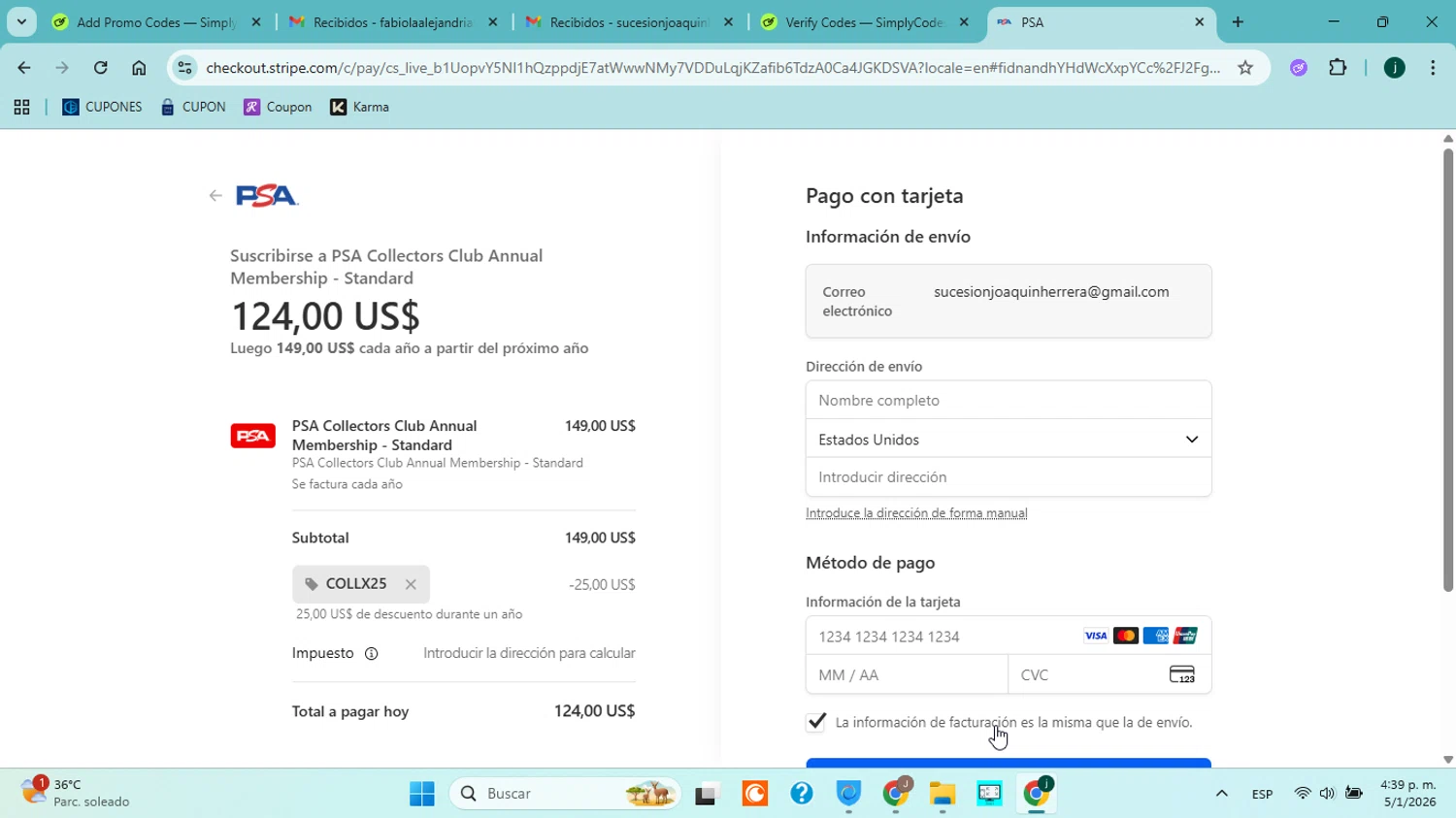Open the tax info icon beside Impuesto
1456x818 pixels.
pos(371,654)
